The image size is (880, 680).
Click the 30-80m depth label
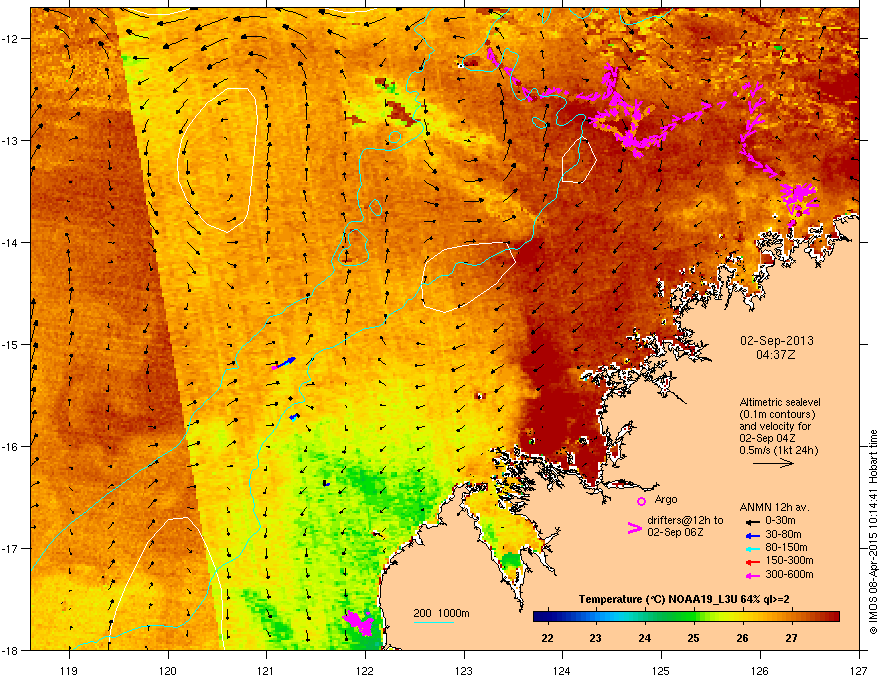[783, 535]
